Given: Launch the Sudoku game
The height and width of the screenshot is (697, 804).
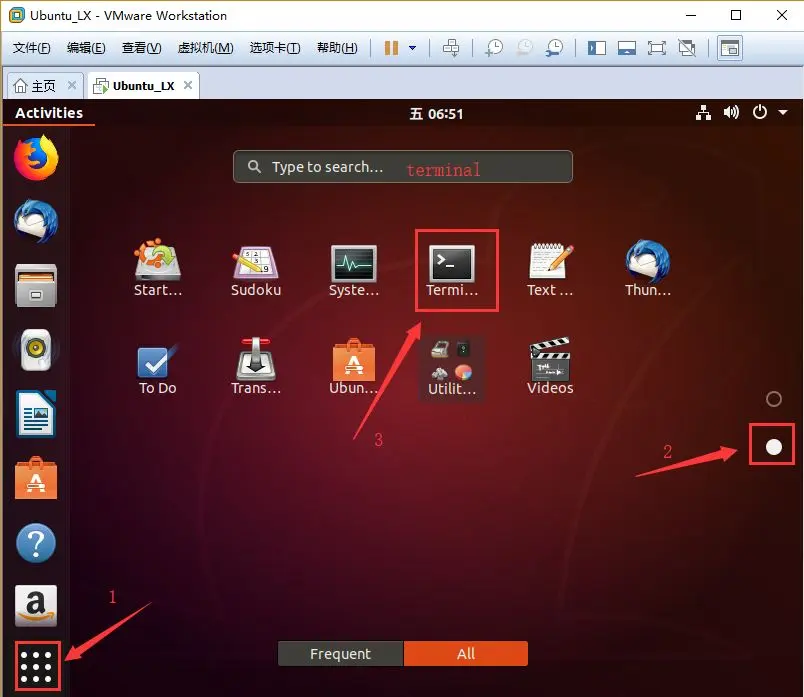Looking at the screenshot, I should tap(255, 272).
